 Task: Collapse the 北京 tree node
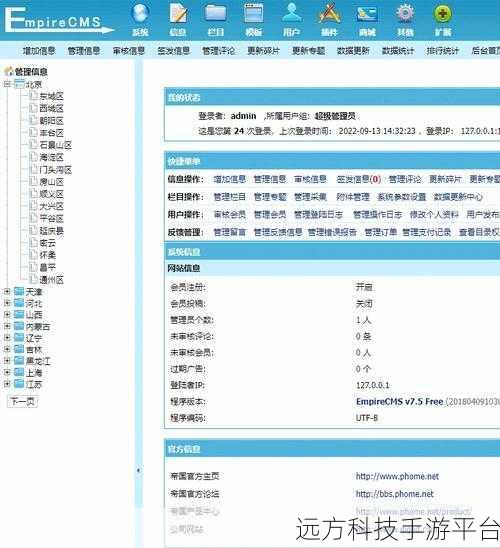(x=7, y=84)
